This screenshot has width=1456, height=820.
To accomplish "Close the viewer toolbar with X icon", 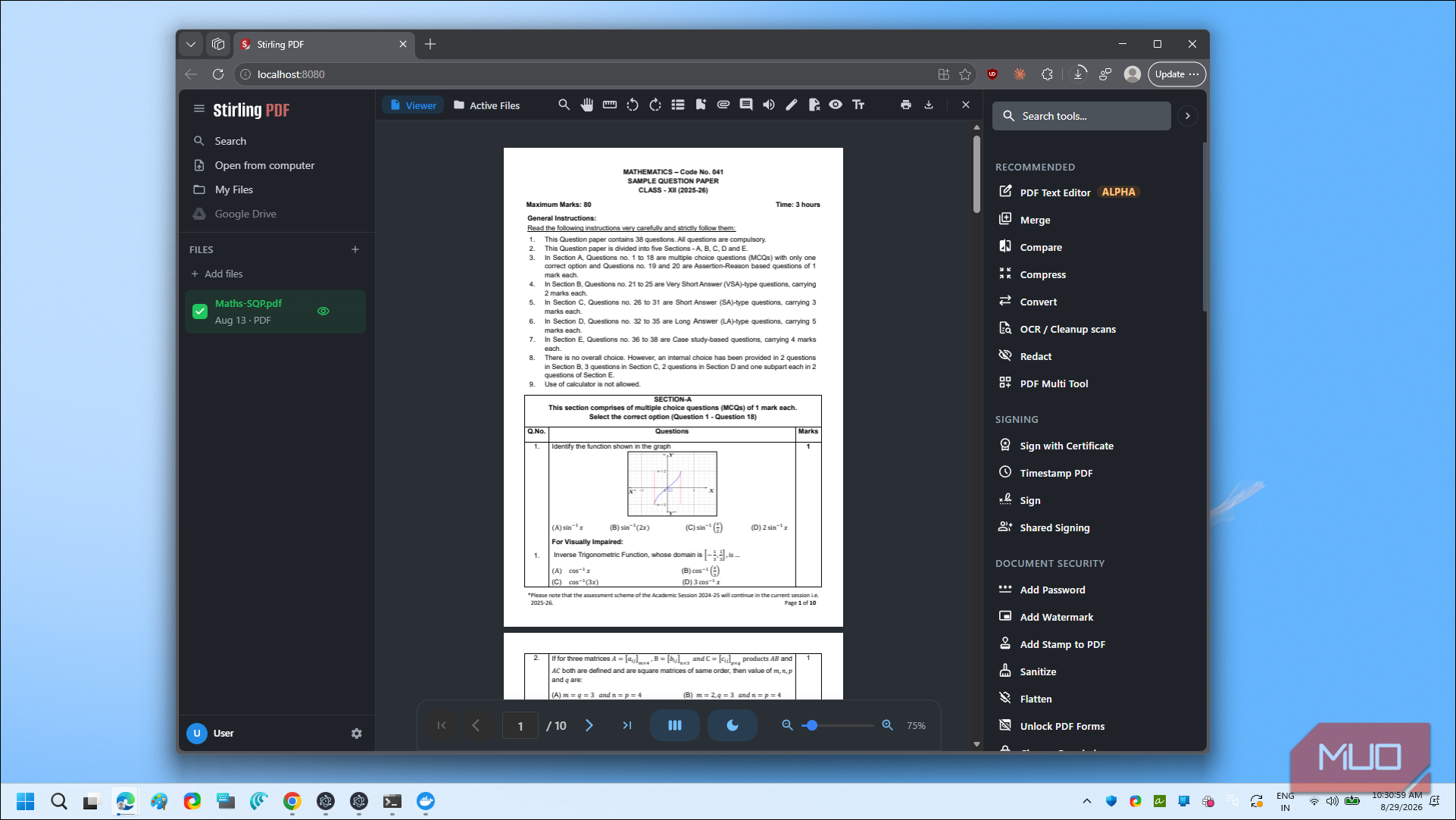I will 966,105.
